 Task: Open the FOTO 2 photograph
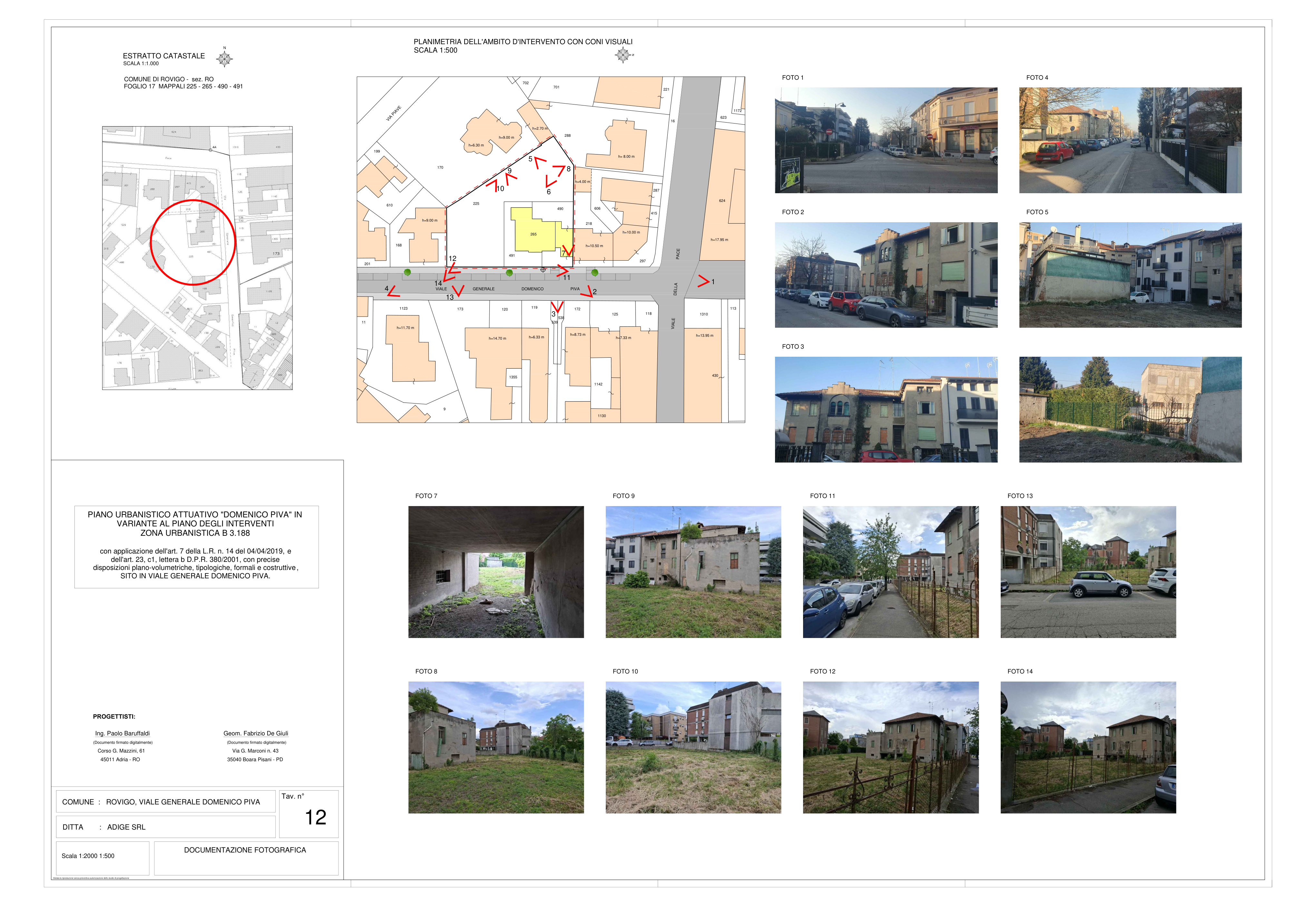[886, 274]
